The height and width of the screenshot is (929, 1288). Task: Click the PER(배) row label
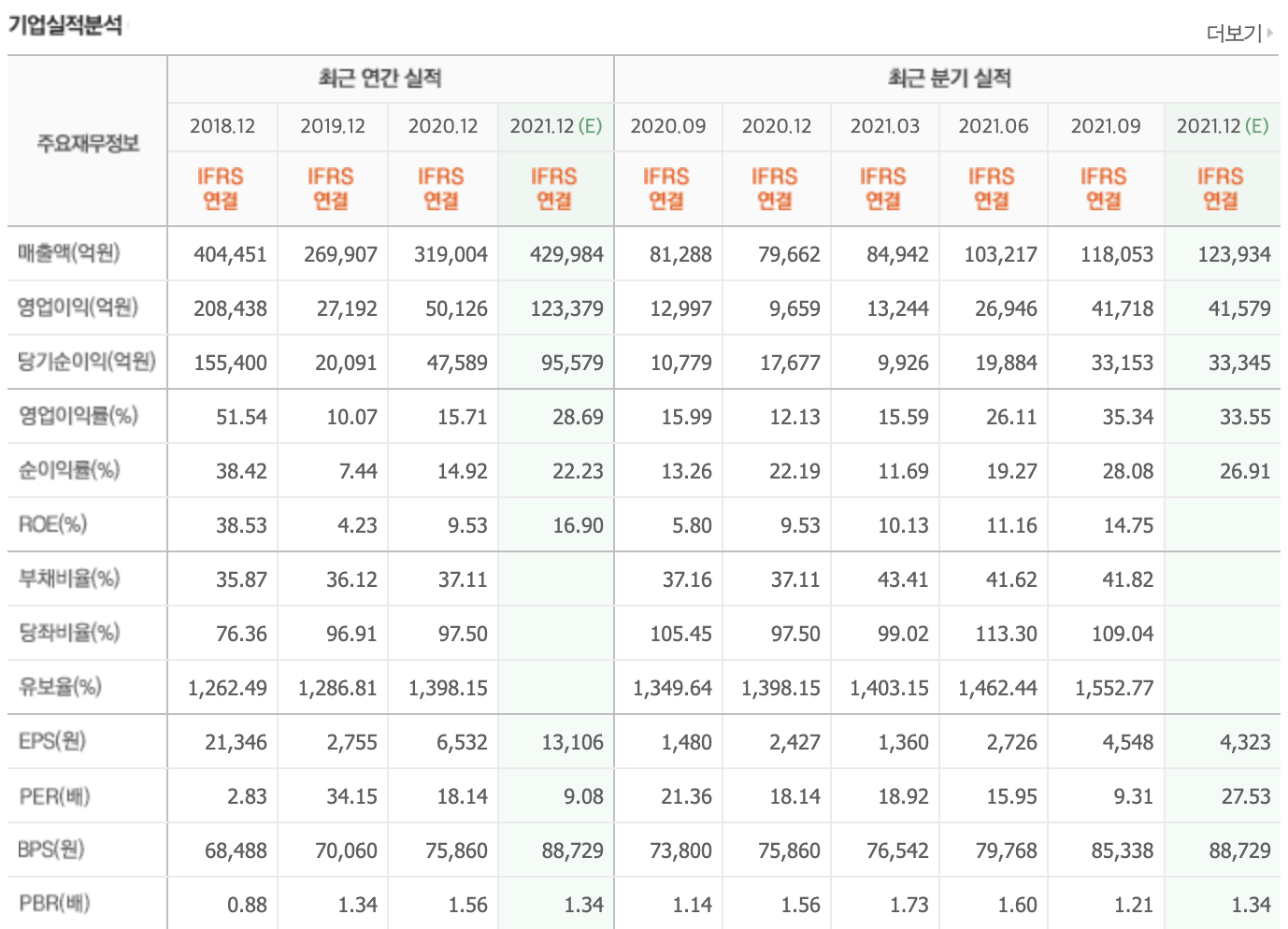54,796
